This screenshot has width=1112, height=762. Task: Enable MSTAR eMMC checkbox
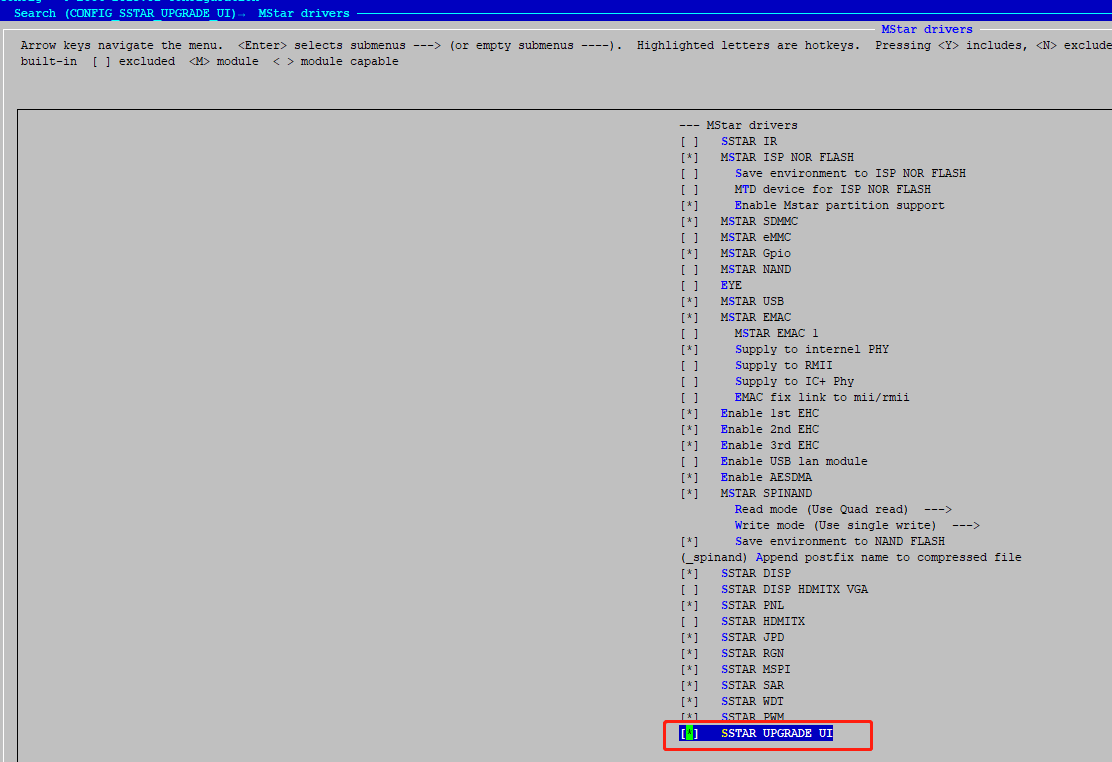[x=689, y=237]
